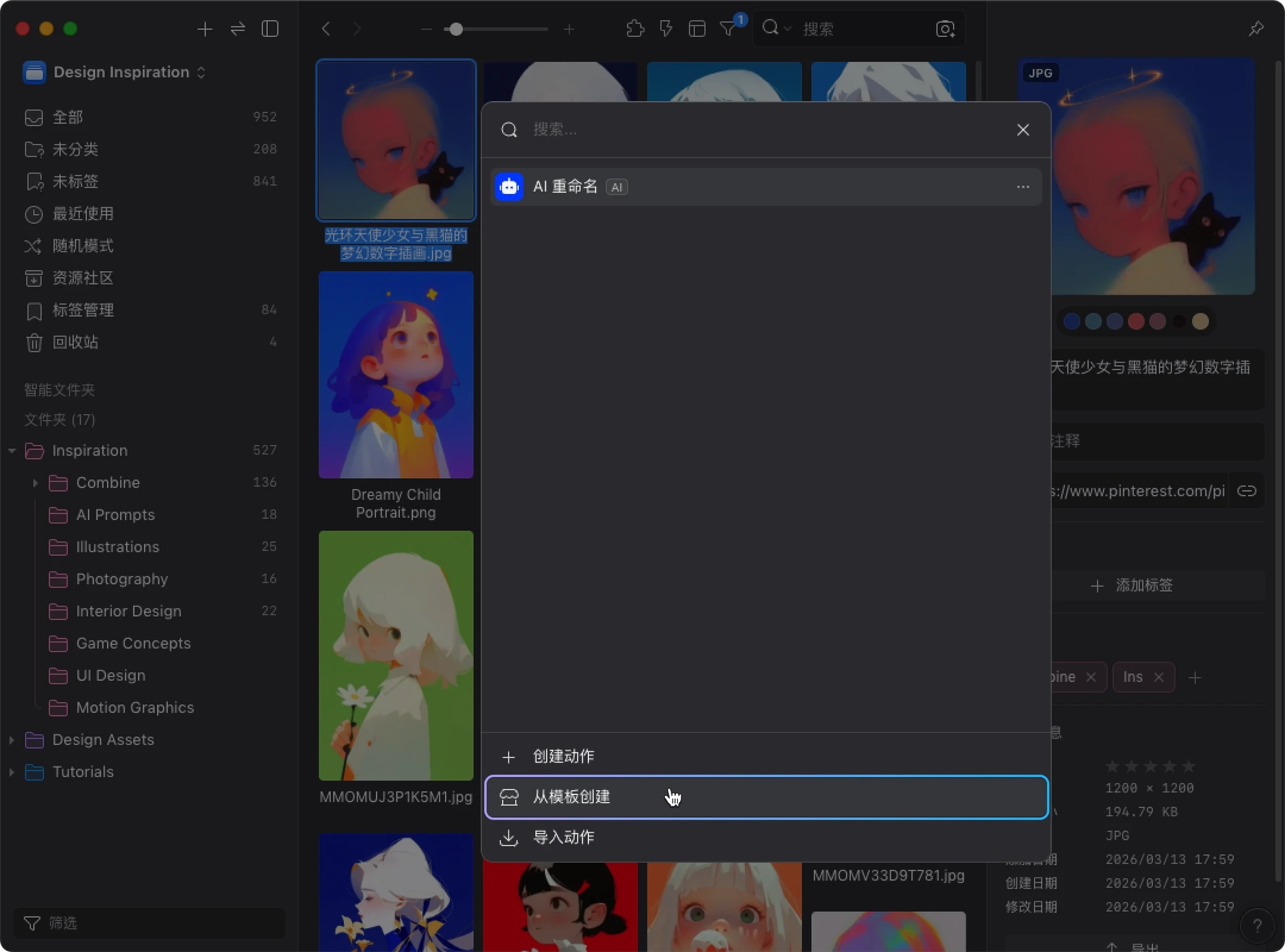This screenshot has height=952, width=1285.
Task: Click the lightning action toolbar icon
Action: [x=666, y=29]
